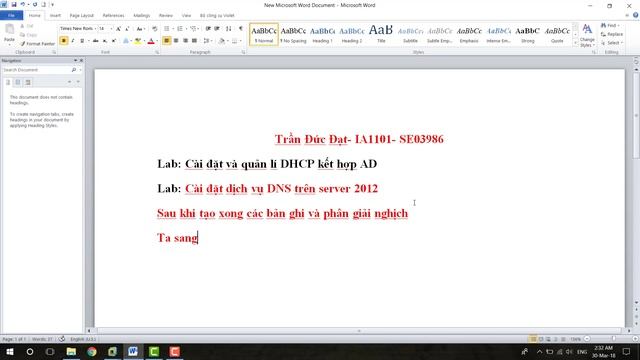Browse pages tab icon in Navigation pane

(18, 82)
